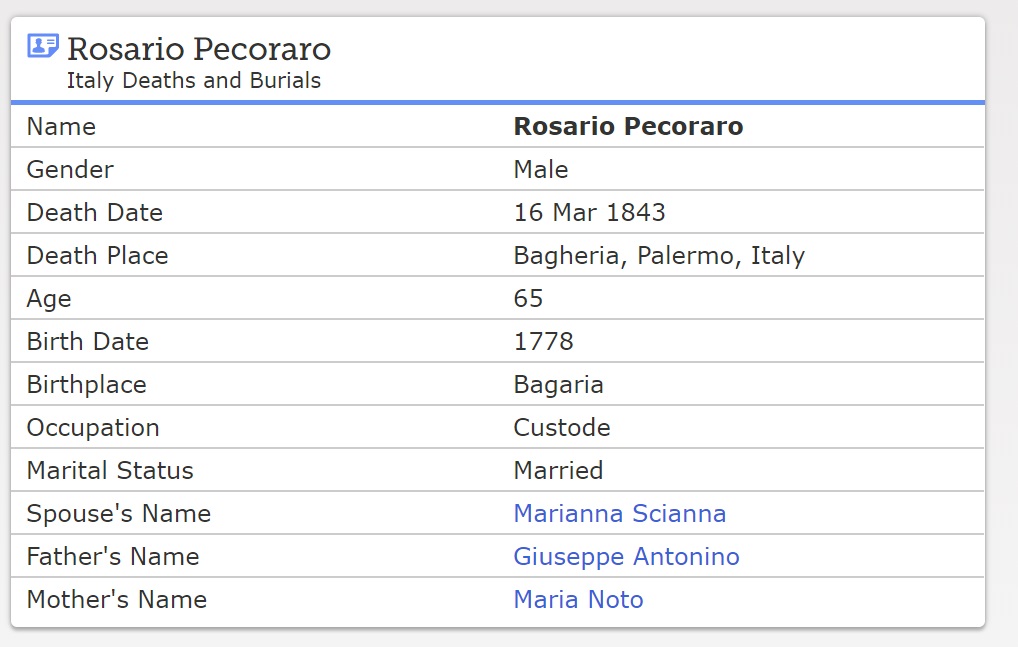
Task: Click the Bagaria birthplace value
Action: click(558, 384)
